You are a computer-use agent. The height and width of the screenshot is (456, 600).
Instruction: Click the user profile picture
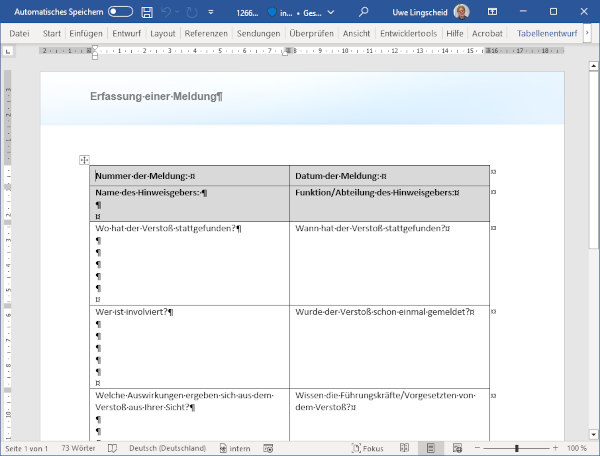[461, 12]
